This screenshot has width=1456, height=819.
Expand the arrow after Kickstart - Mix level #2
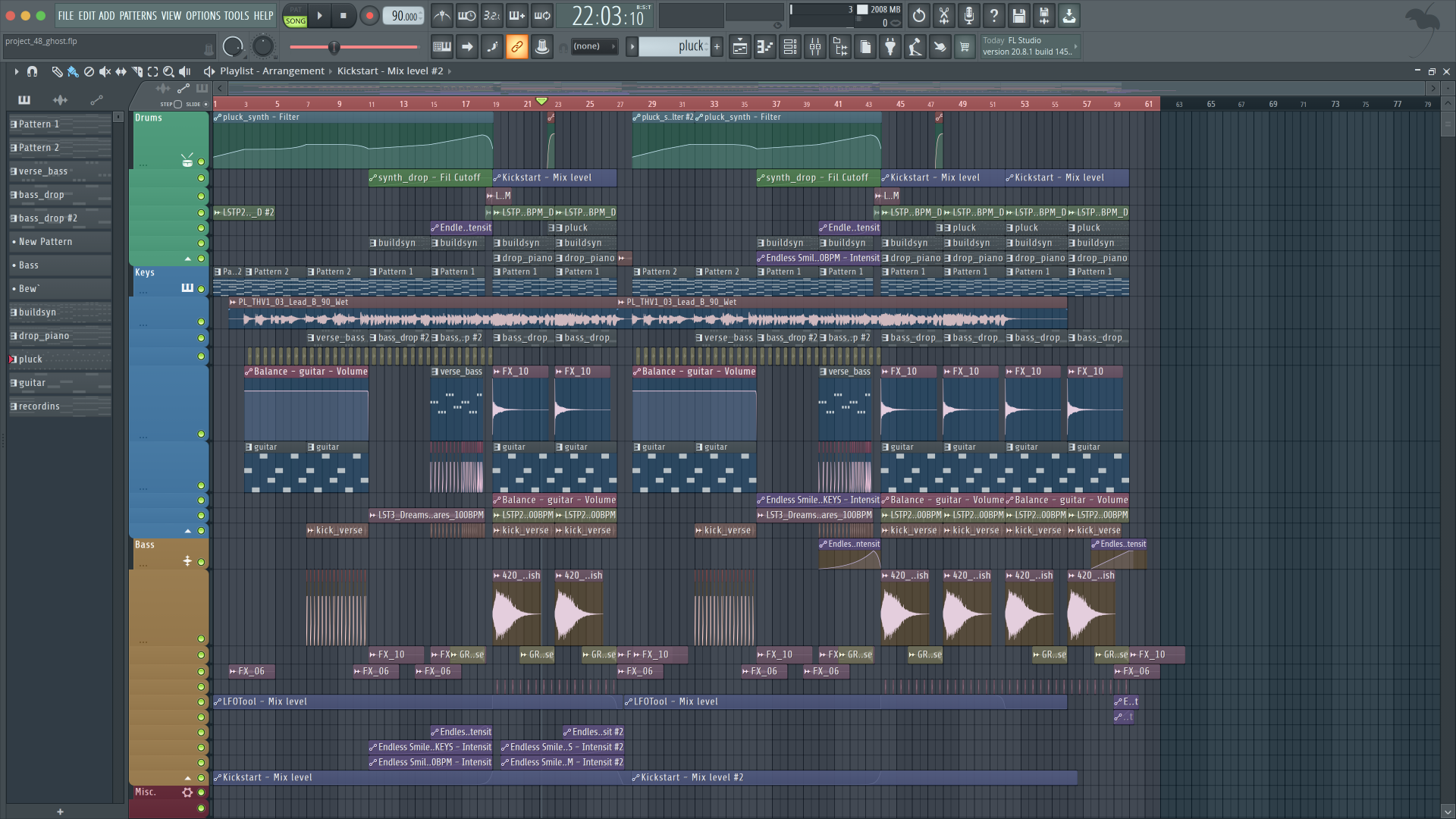450,71
